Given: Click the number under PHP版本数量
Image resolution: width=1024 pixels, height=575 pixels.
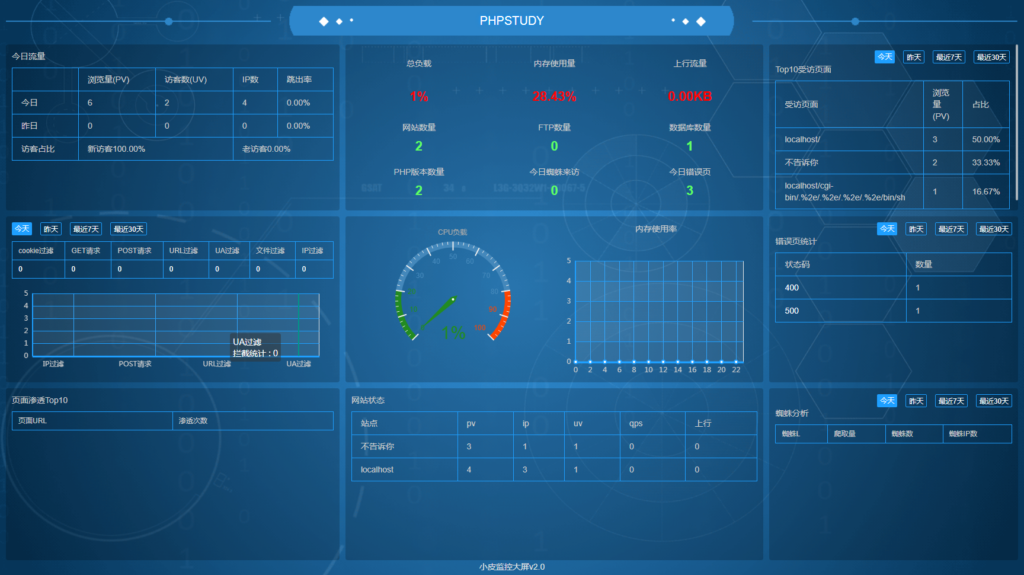Looking at the screenshot, I should coord(419,191).
